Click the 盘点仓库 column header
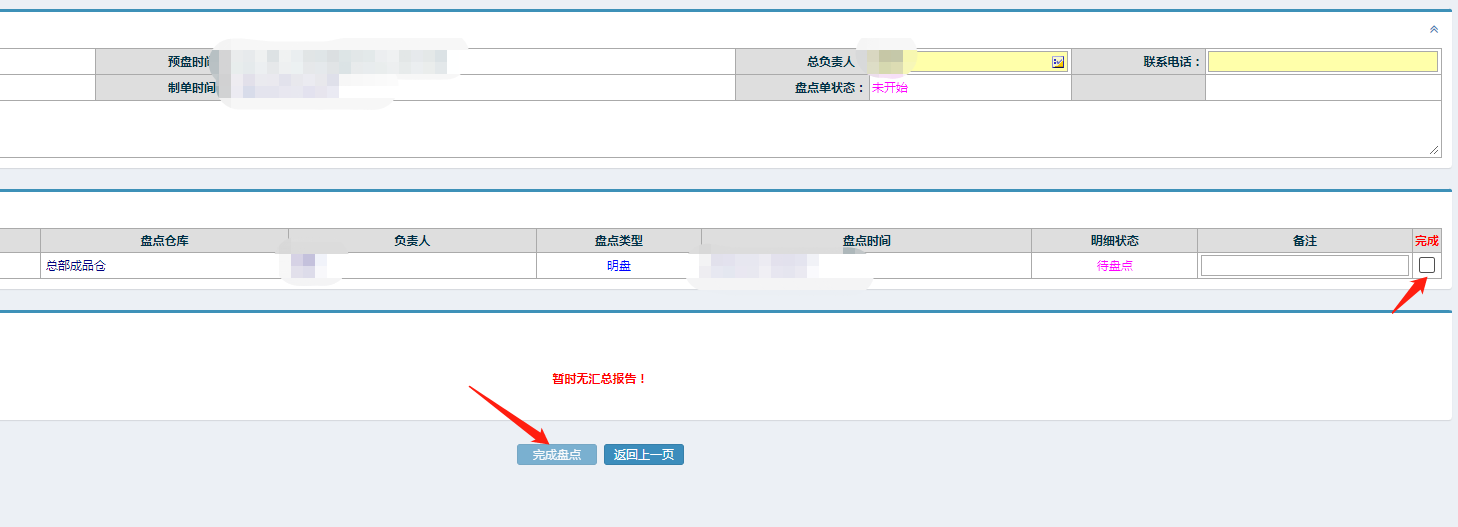Image resolution: width=1458 pixels, height=527 pixels. pos(164,241)
